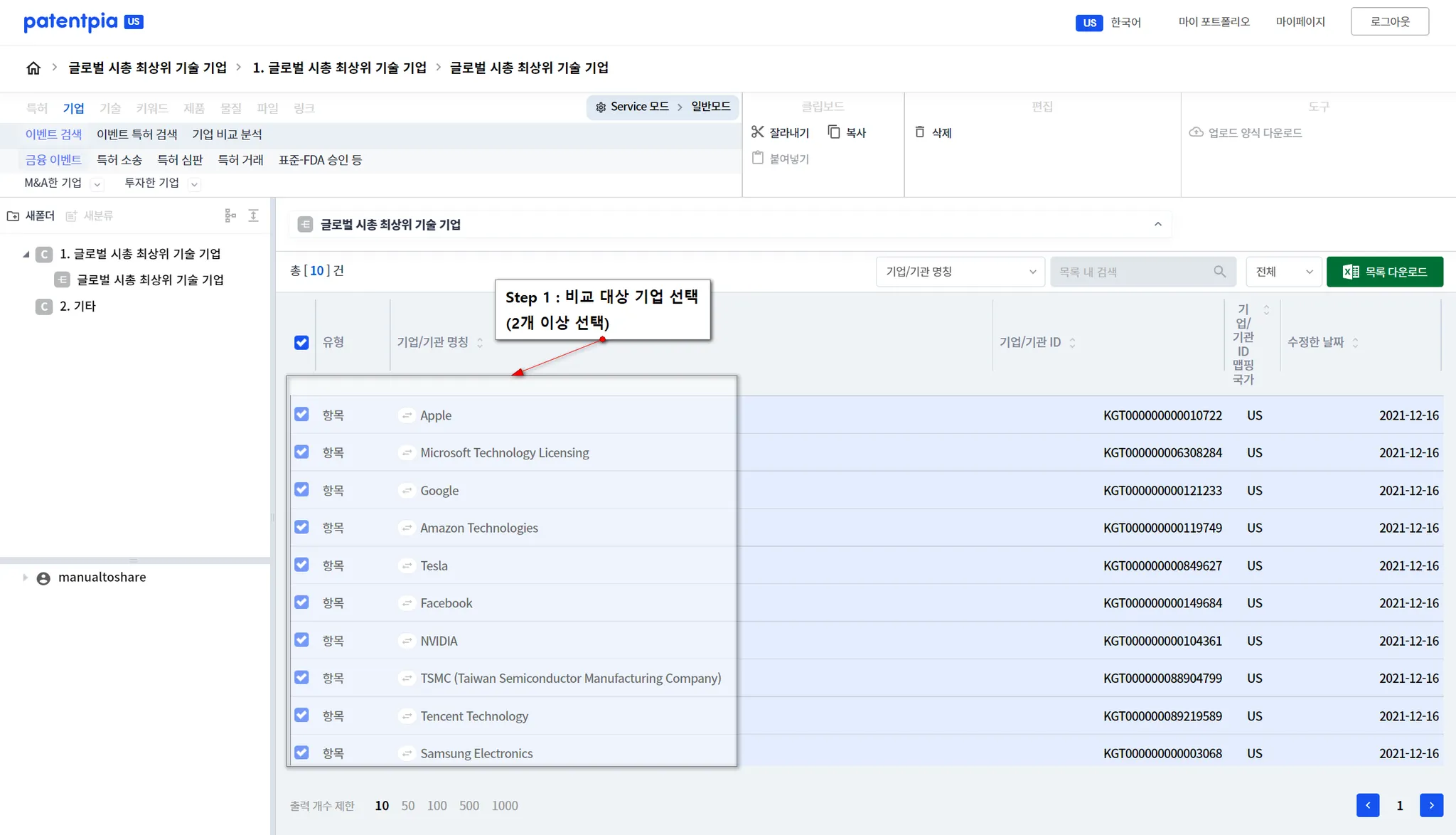
Task: Click the tree structure view icon
Action: point(230,216)
